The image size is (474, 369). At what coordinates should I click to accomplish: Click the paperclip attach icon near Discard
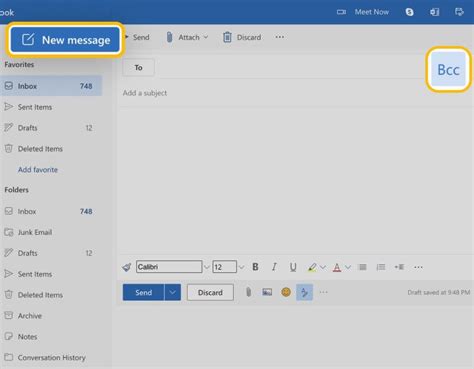tap(248, 292)
